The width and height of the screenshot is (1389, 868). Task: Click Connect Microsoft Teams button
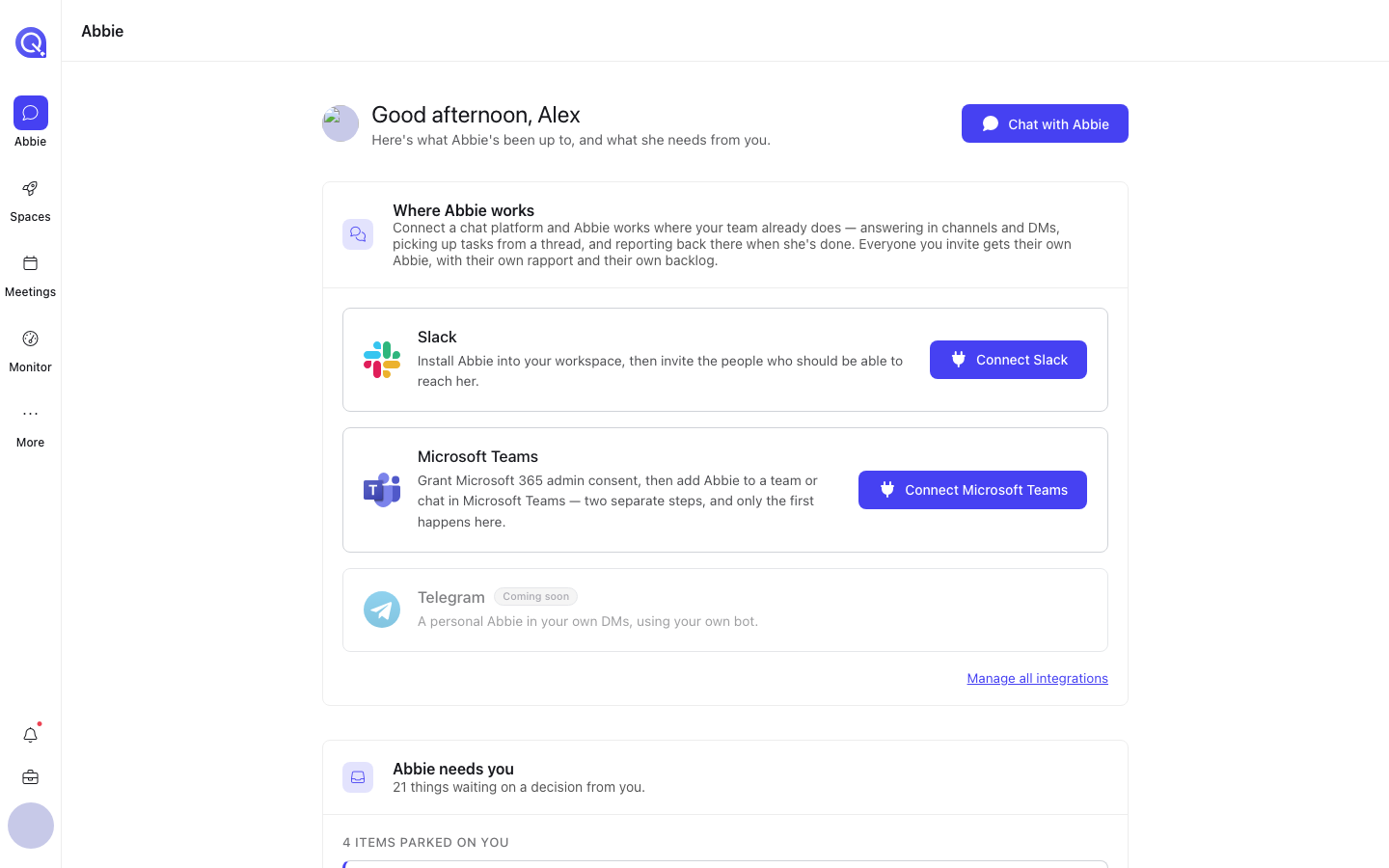(972, 490)
